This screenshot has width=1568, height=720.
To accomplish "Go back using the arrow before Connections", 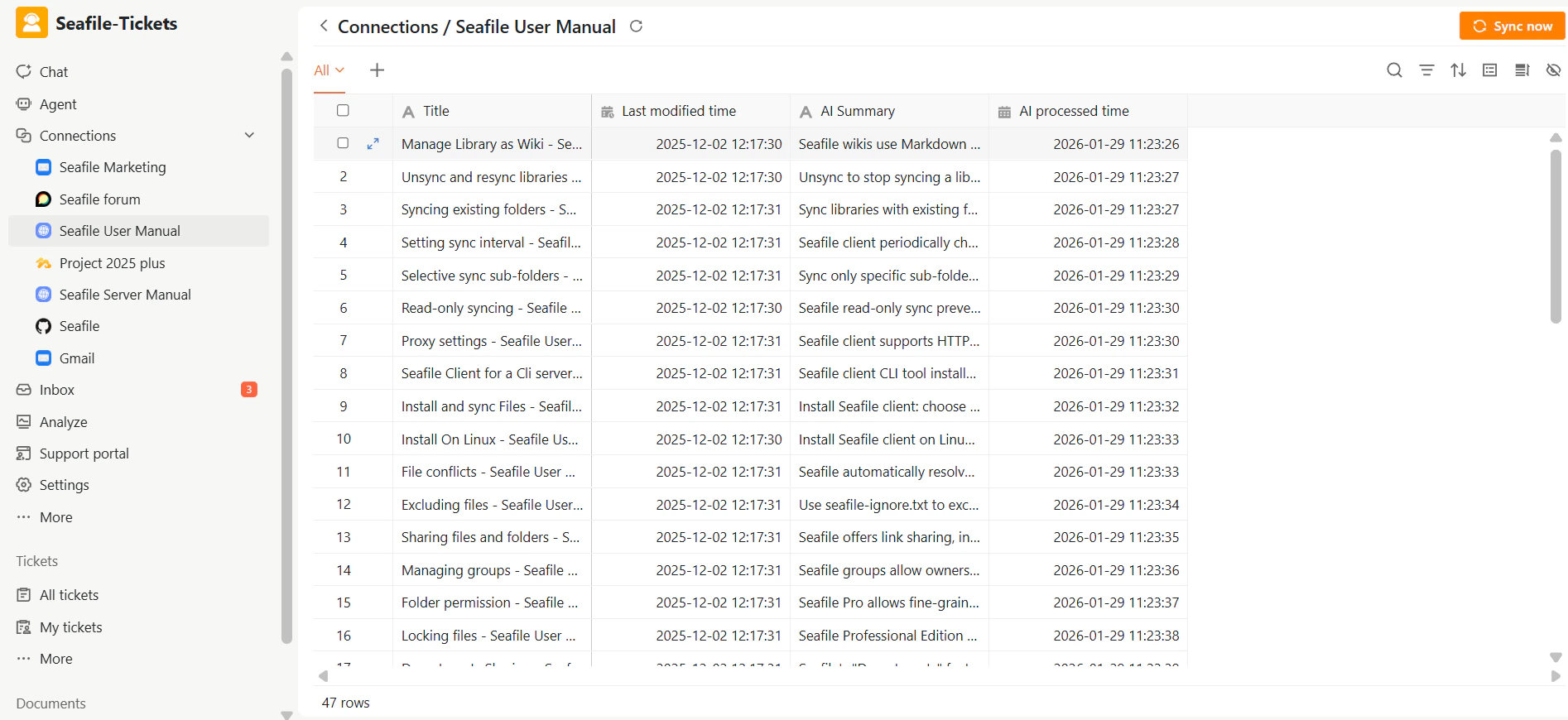I will pos(324,26).
